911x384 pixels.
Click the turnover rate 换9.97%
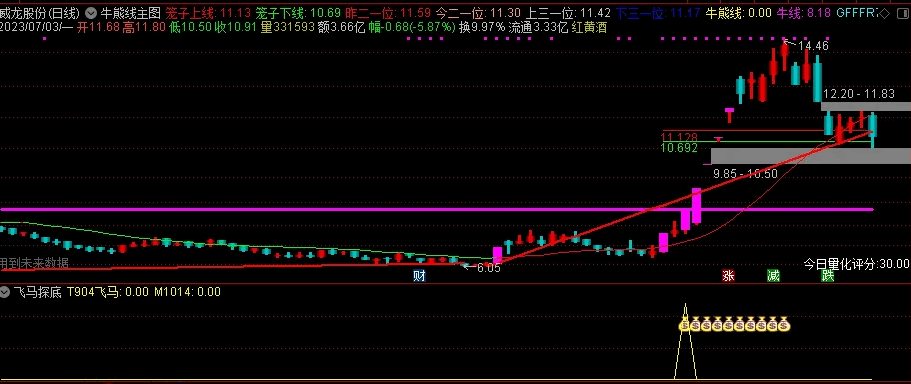[x=482, y=27]
